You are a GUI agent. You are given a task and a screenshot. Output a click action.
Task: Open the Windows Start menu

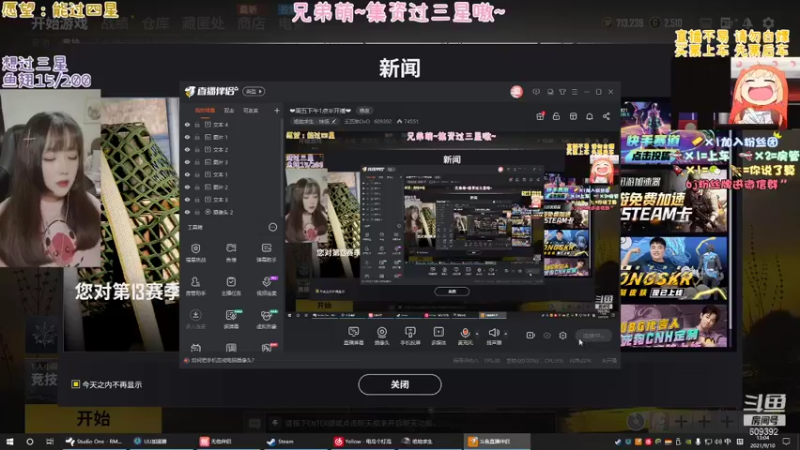pyautogui.click(x=10, y=441)
